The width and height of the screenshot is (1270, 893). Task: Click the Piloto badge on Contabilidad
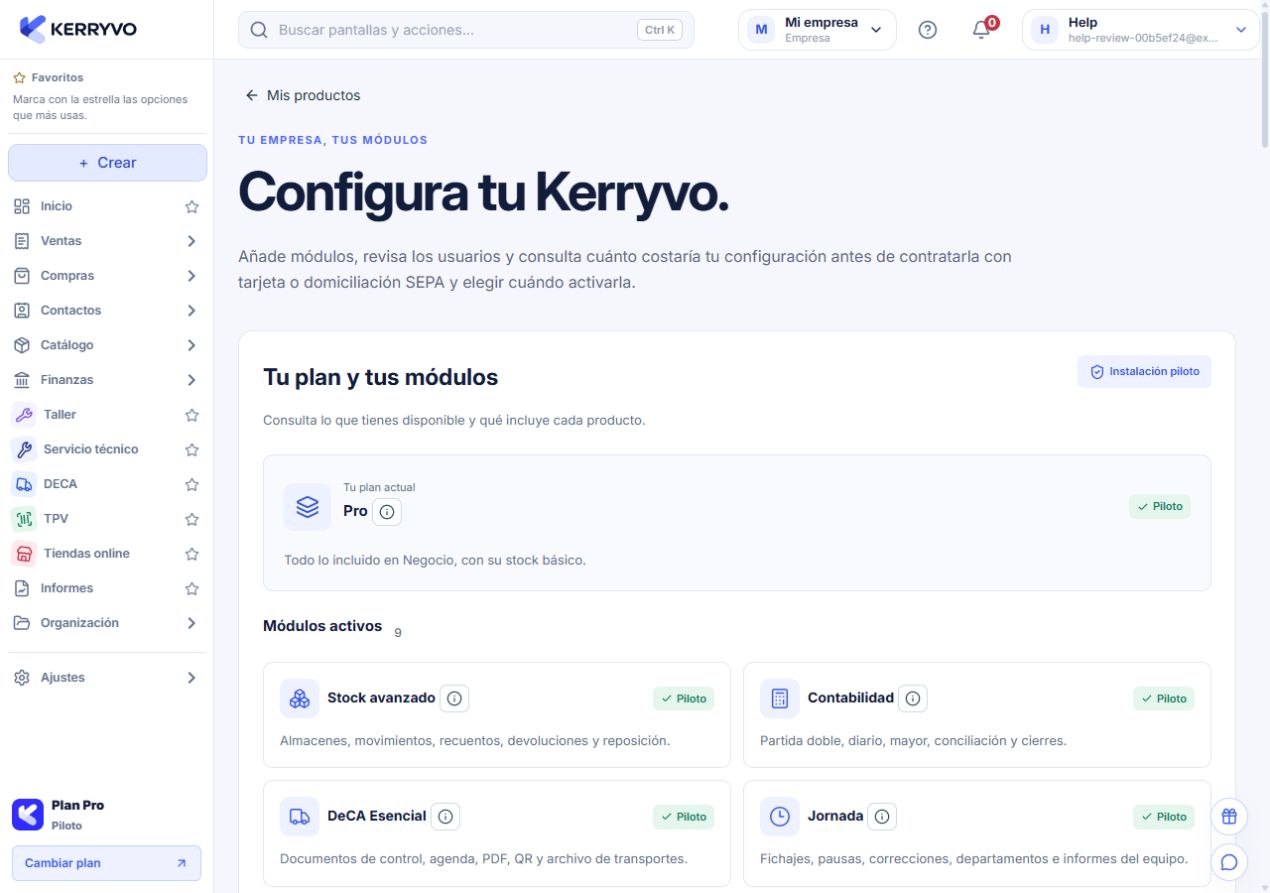tap(1164, 699)
